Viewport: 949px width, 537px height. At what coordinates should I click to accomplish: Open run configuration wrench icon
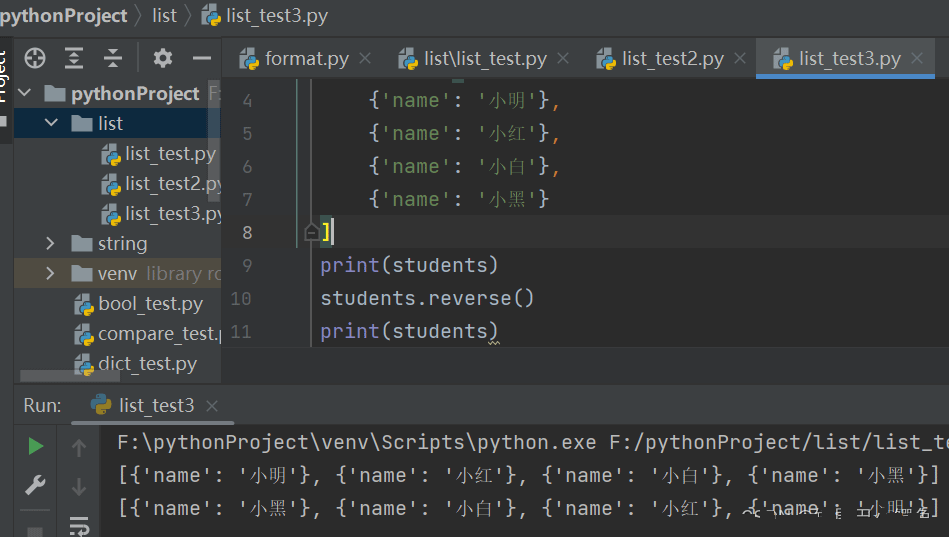(35, 485)
